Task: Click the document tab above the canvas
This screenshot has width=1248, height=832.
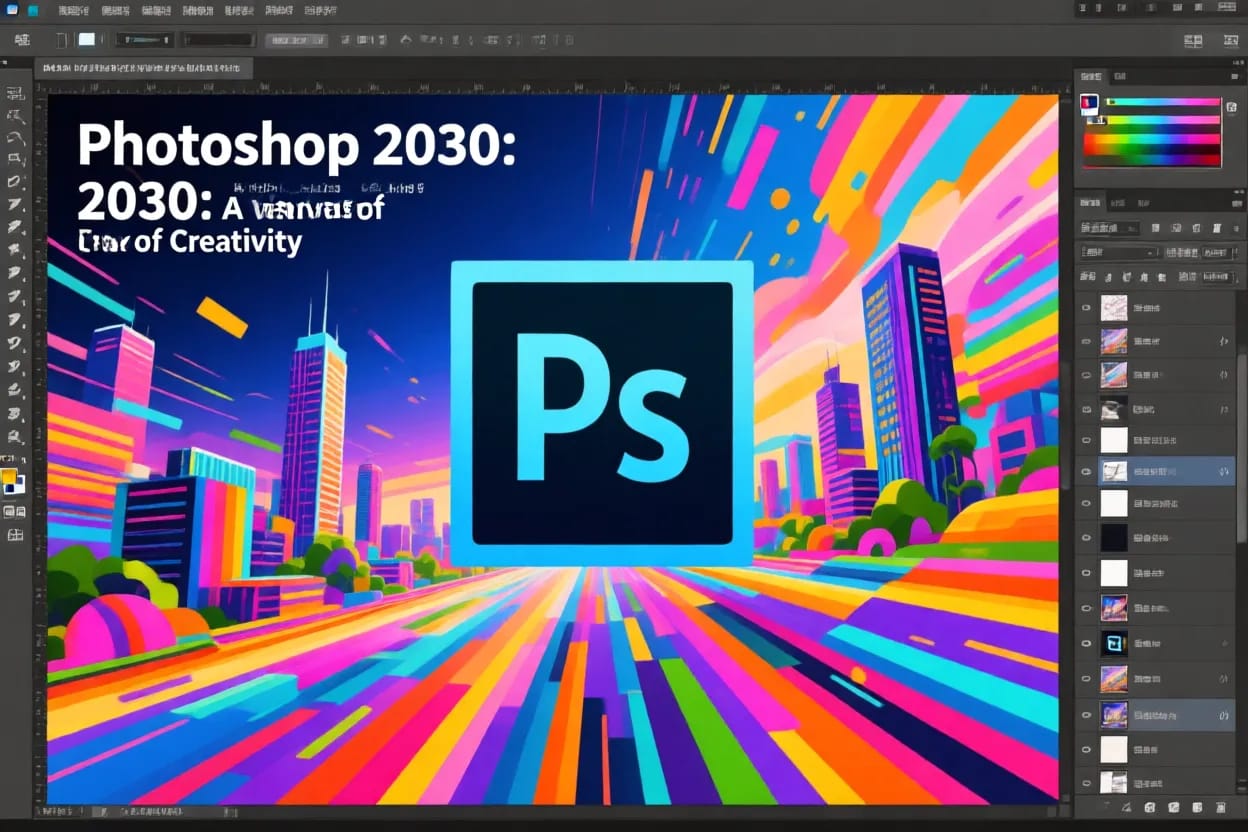Action: pyautogui.click(x=145, y=68)
